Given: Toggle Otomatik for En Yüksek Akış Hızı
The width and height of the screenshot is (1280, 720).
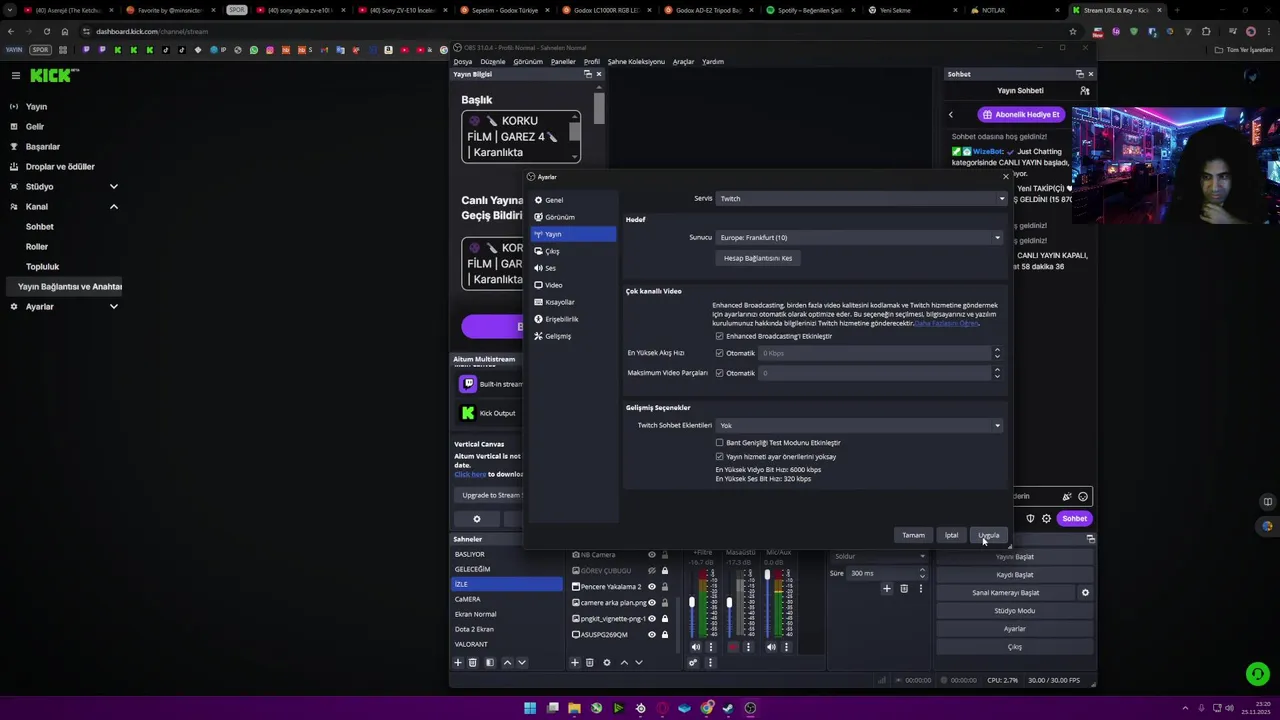Looking at the screenshot, I should 719,353.
